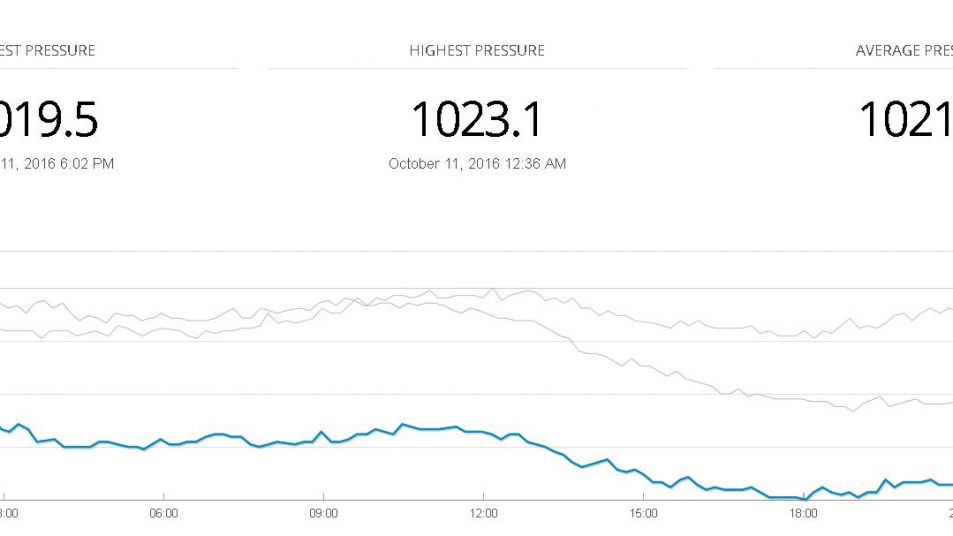Click the October 11, 2016 12:36 AM timestamp

point(476,163)
